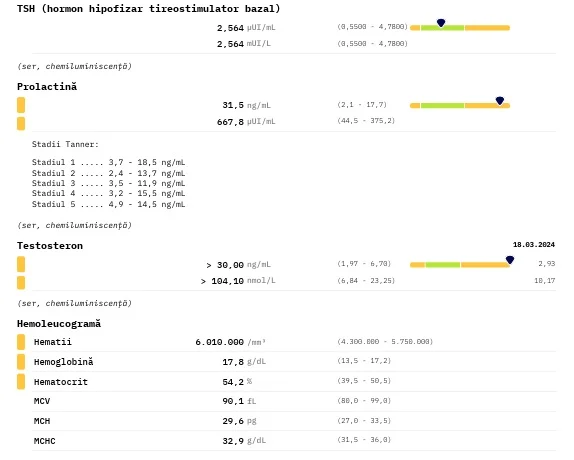This screenshot has width=574, height=460.
Task: Click Stadiul 3 Tanner reference line
Action: (108, 183)
